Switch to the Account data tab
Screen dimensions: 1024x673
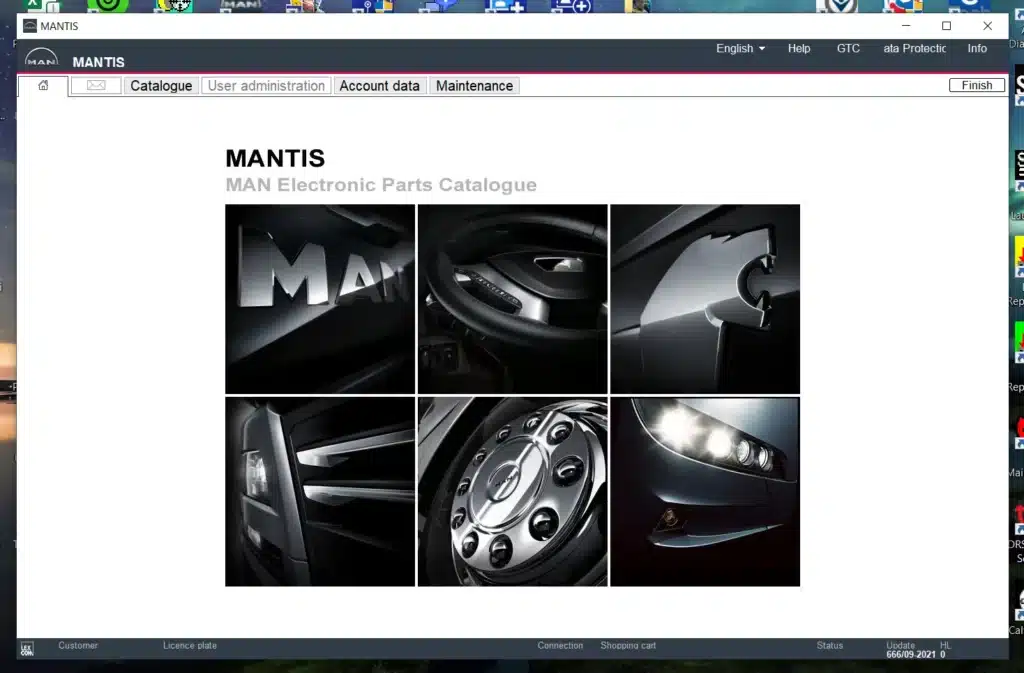379,86
